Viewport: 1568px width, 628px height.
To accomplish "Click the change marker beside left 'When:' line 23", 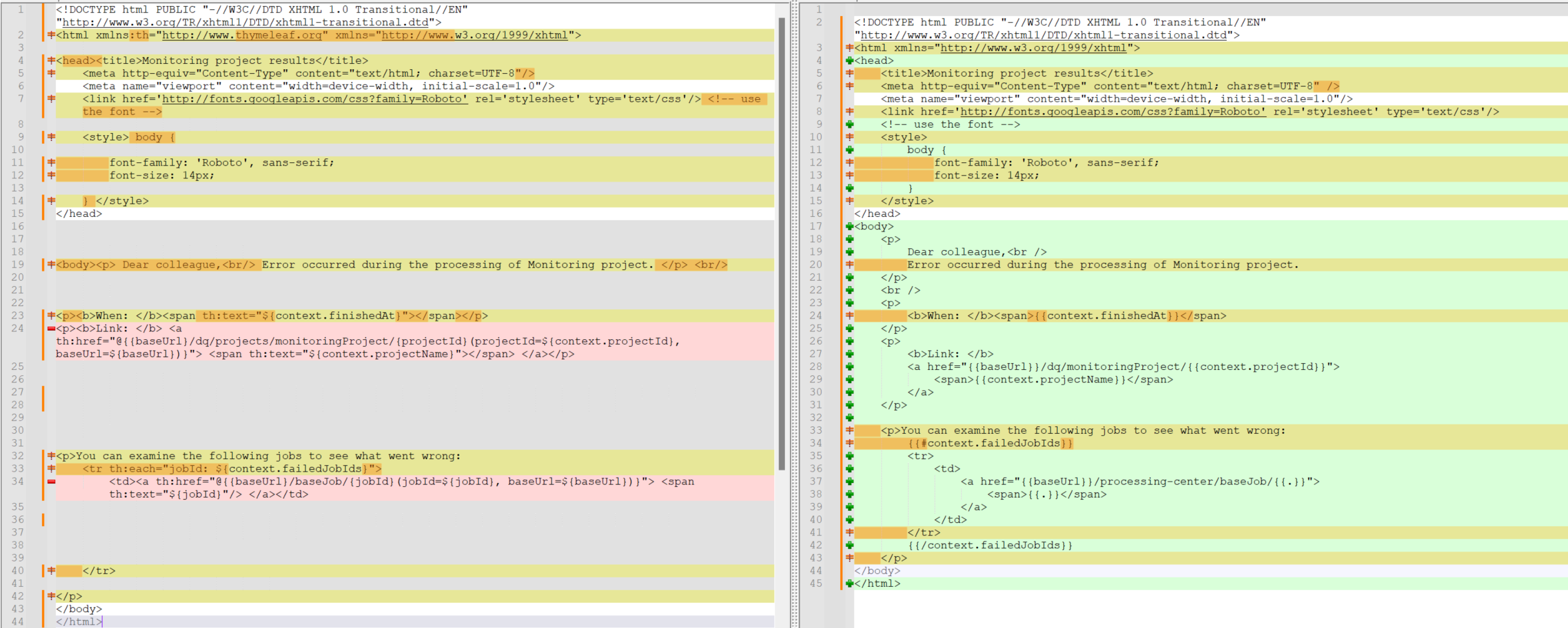I will [51, 316].
